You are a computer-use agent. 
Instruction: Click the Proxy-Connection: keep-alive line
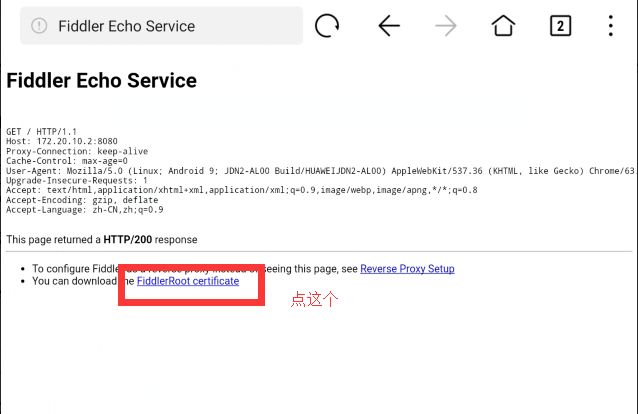(77, 151)
